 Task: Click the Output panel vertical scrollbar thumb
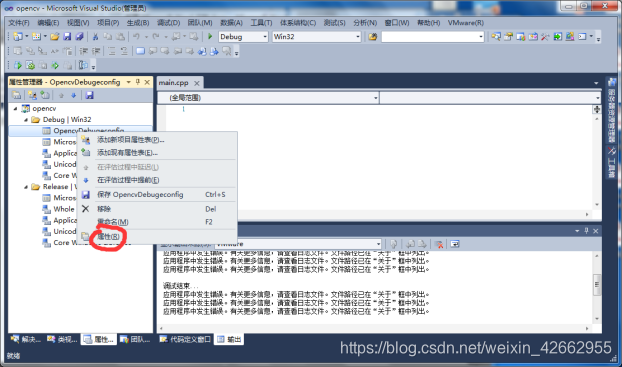tap(597, 284)
